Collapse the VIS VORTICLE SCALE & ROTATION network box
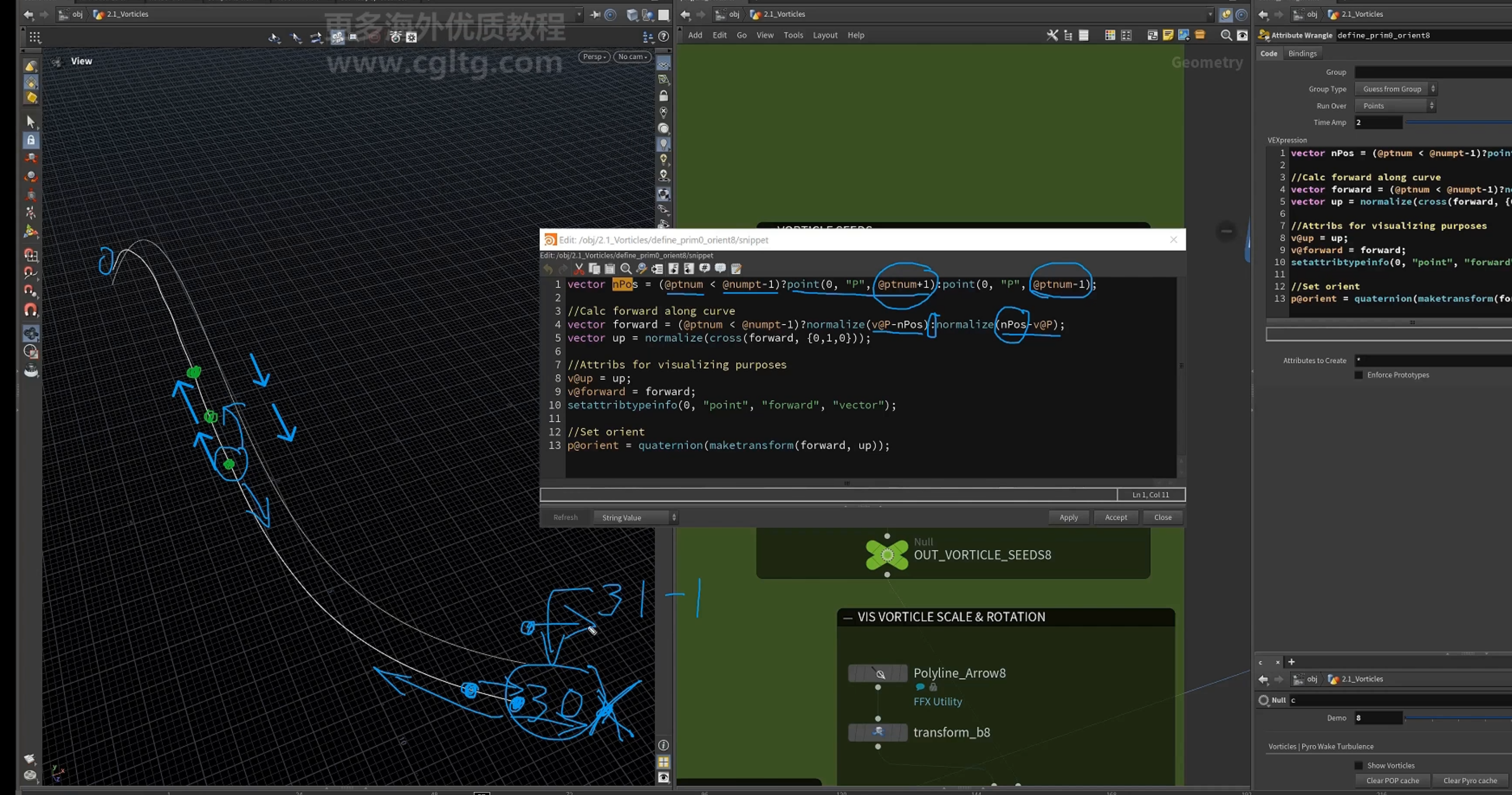 tap(848, 617)
